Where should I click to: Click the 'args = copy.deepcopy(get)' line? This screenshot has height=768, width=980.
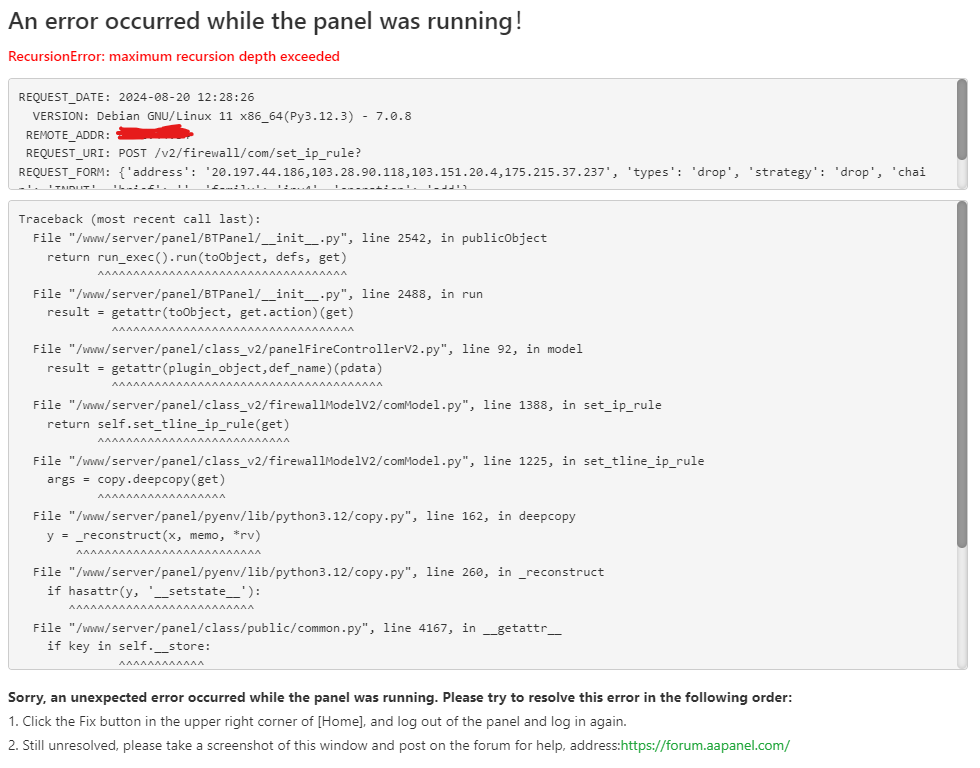point(136,479)
